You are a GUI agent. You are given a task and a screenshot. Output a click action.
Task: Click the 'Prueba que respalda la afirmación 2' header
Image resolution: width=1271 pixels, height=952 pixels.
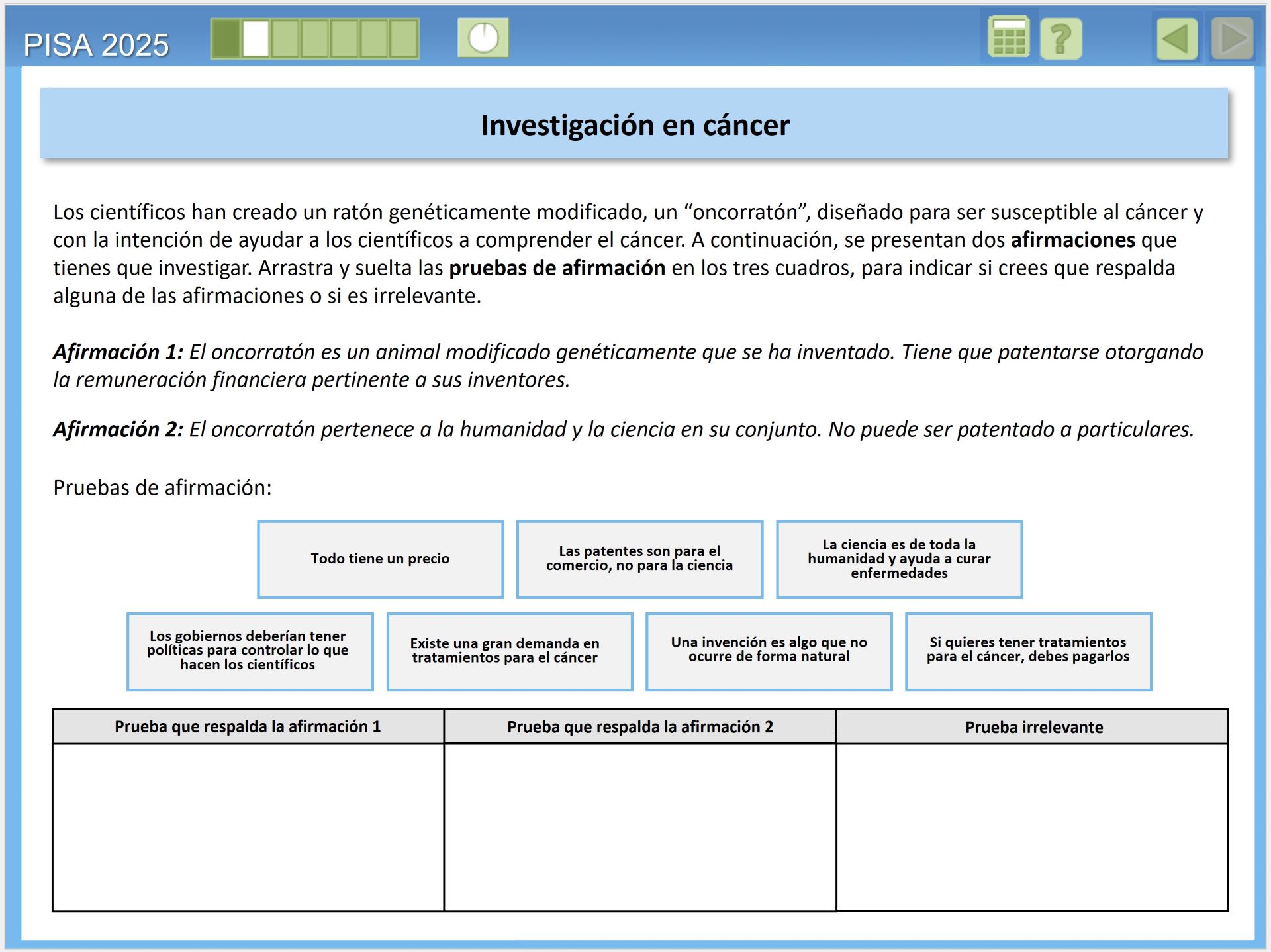point(639,727)
